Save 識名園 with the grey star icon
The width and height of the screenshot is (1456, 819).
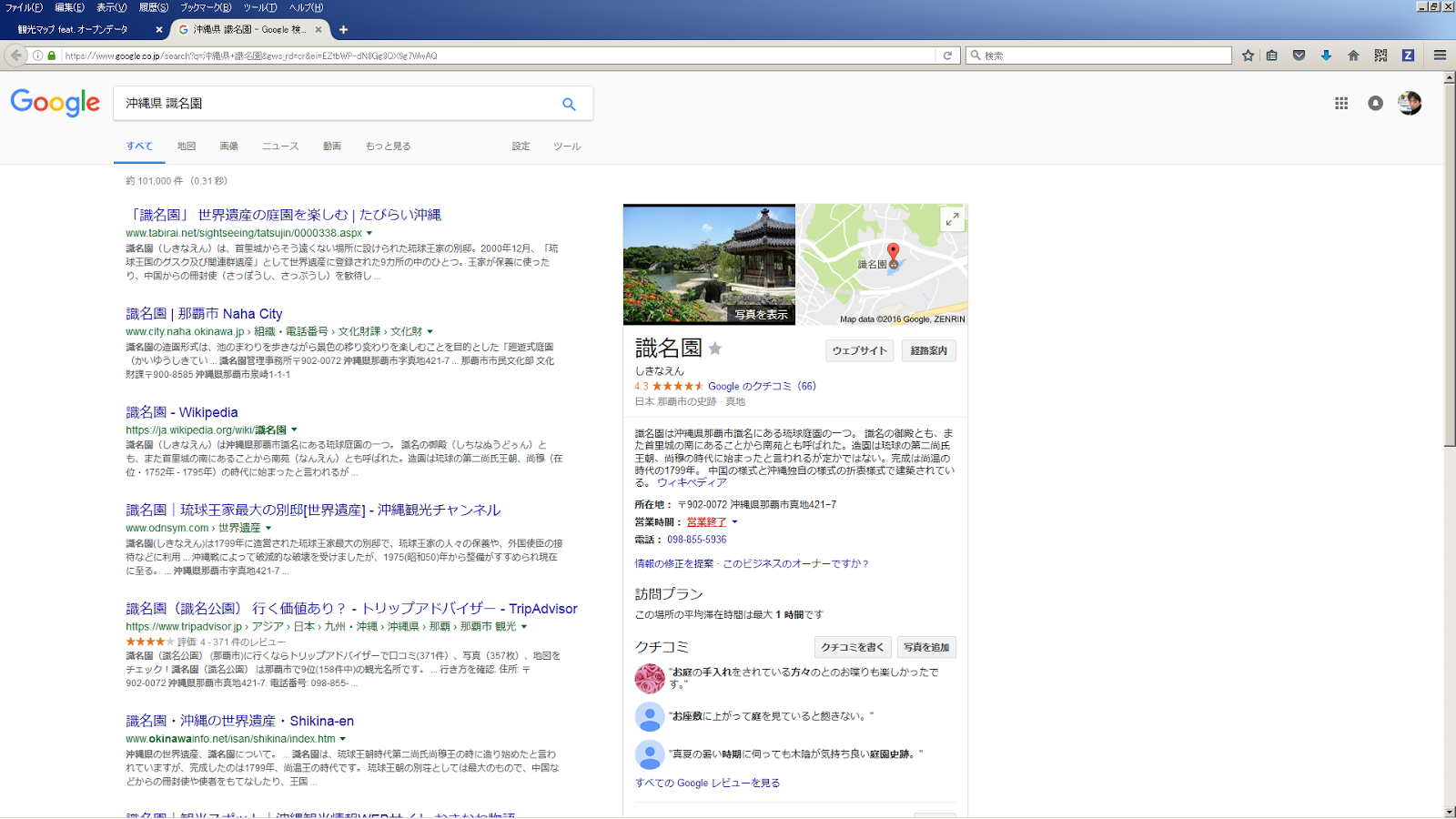tap(715, 349)
